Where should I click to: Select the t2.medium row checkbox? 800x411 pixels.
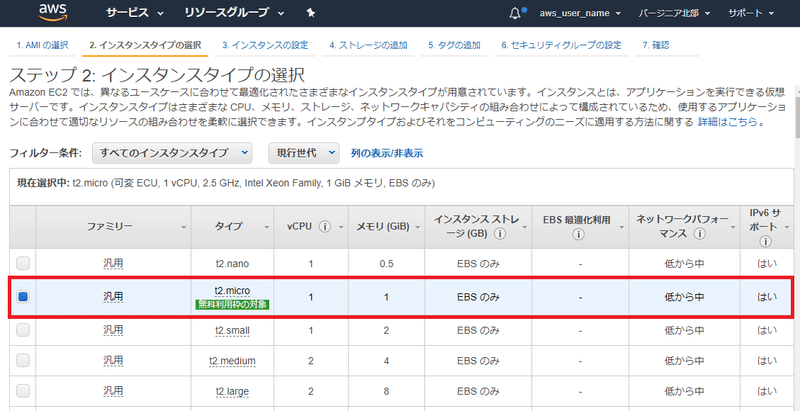(23, 361)
